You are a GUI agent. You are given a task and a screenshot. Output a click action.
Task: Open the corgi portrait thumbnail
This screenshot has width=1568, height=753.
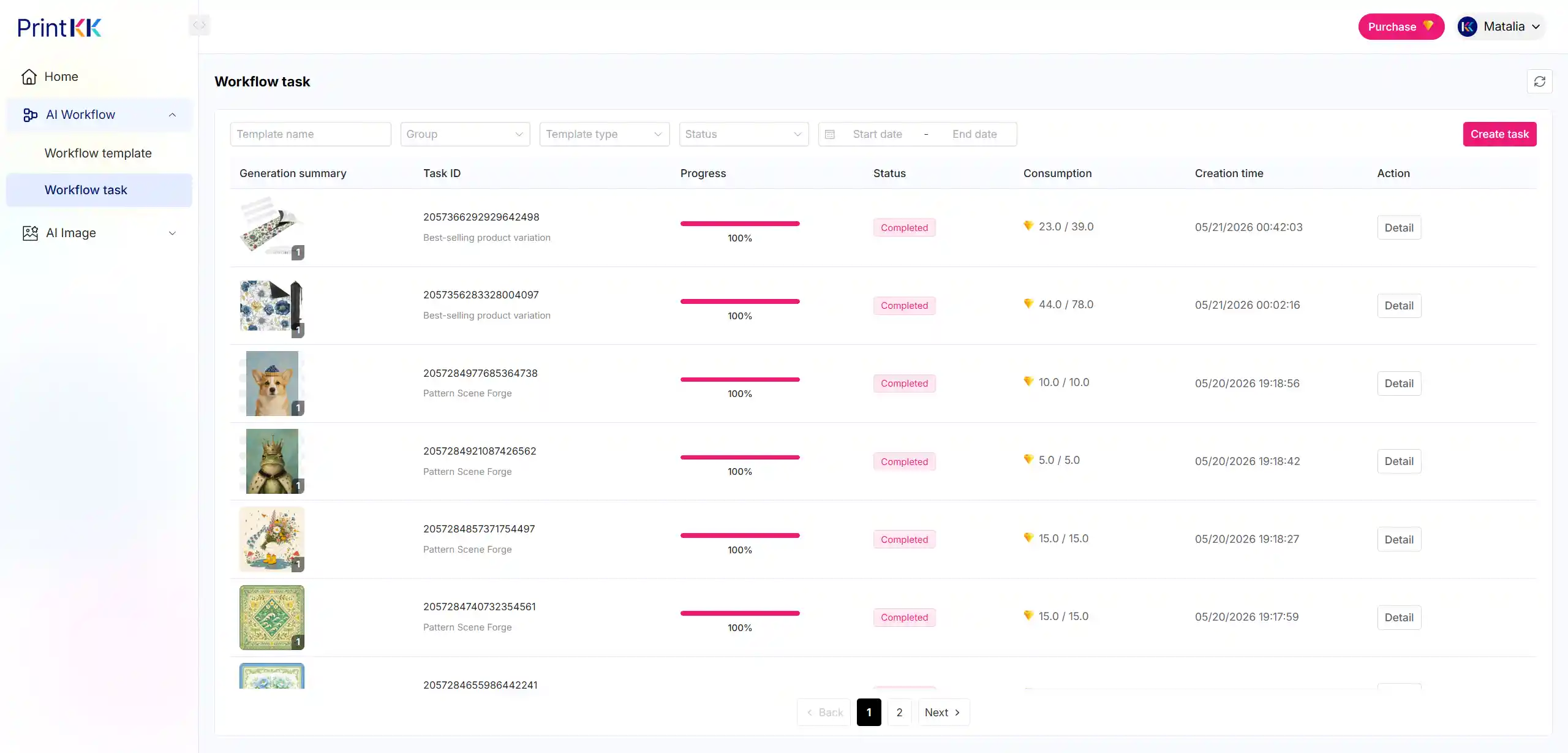pyautogui.click(x=272, y=383)
